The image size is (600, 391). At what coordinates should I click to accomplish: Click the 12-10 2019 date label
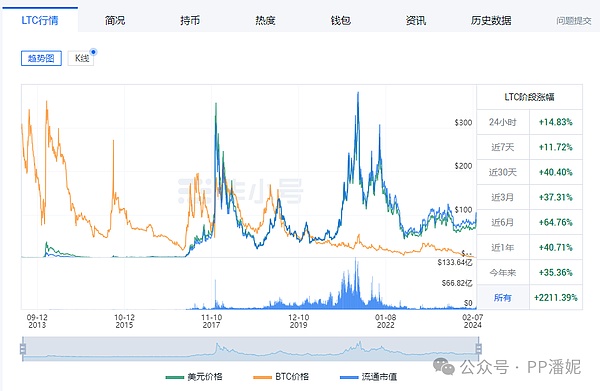298,321
